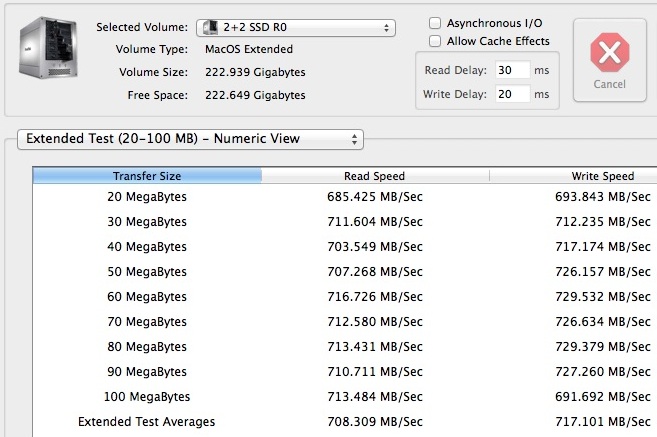Click the red Cancel stop icon
Viewport: 657px width, 437px height.
tap(609, 52)
